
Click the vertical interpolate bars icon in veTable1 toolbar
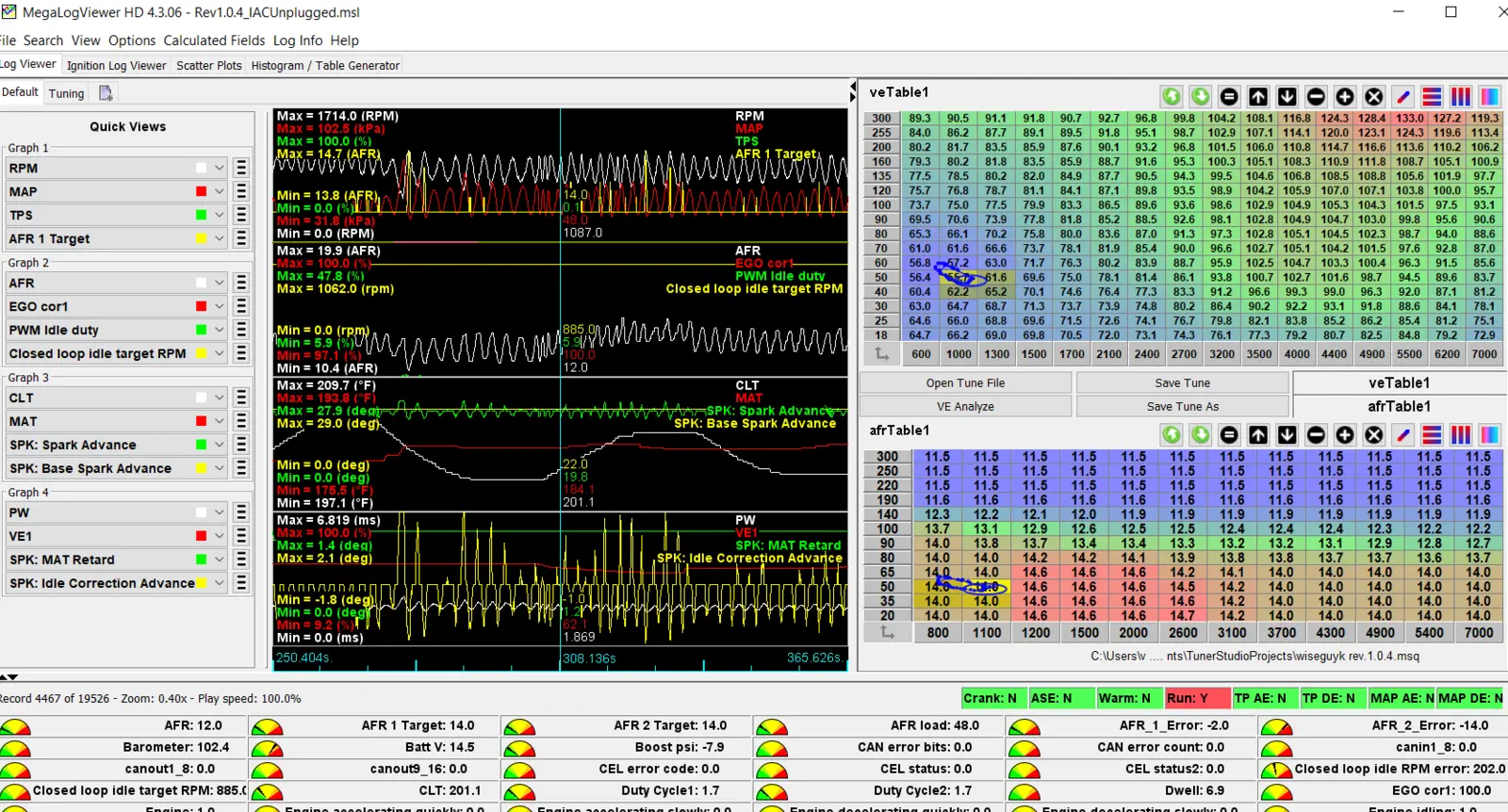tap(1461, 96)
